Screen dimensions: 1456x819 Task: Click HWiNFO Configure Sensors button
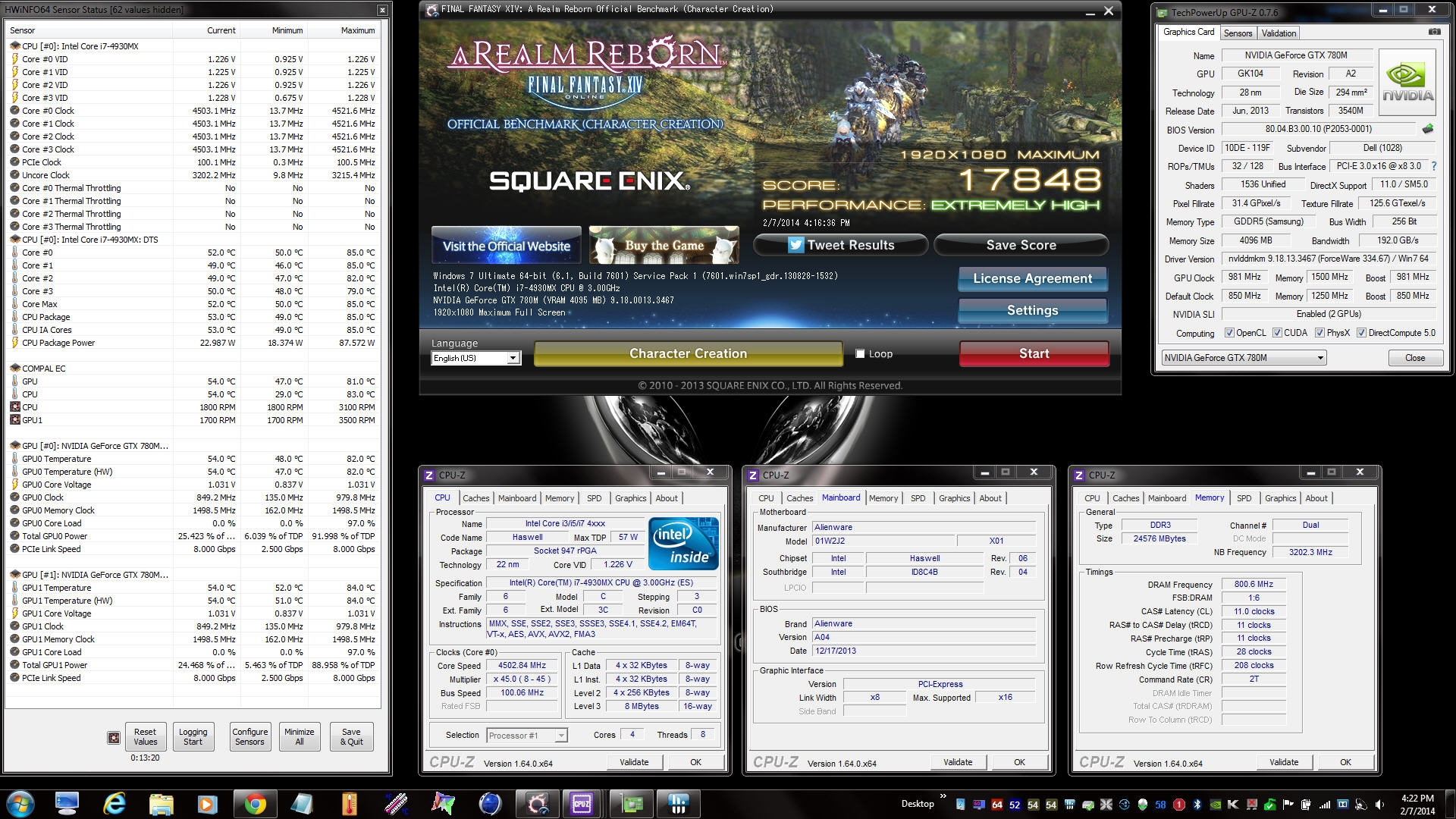coord(249,737)
